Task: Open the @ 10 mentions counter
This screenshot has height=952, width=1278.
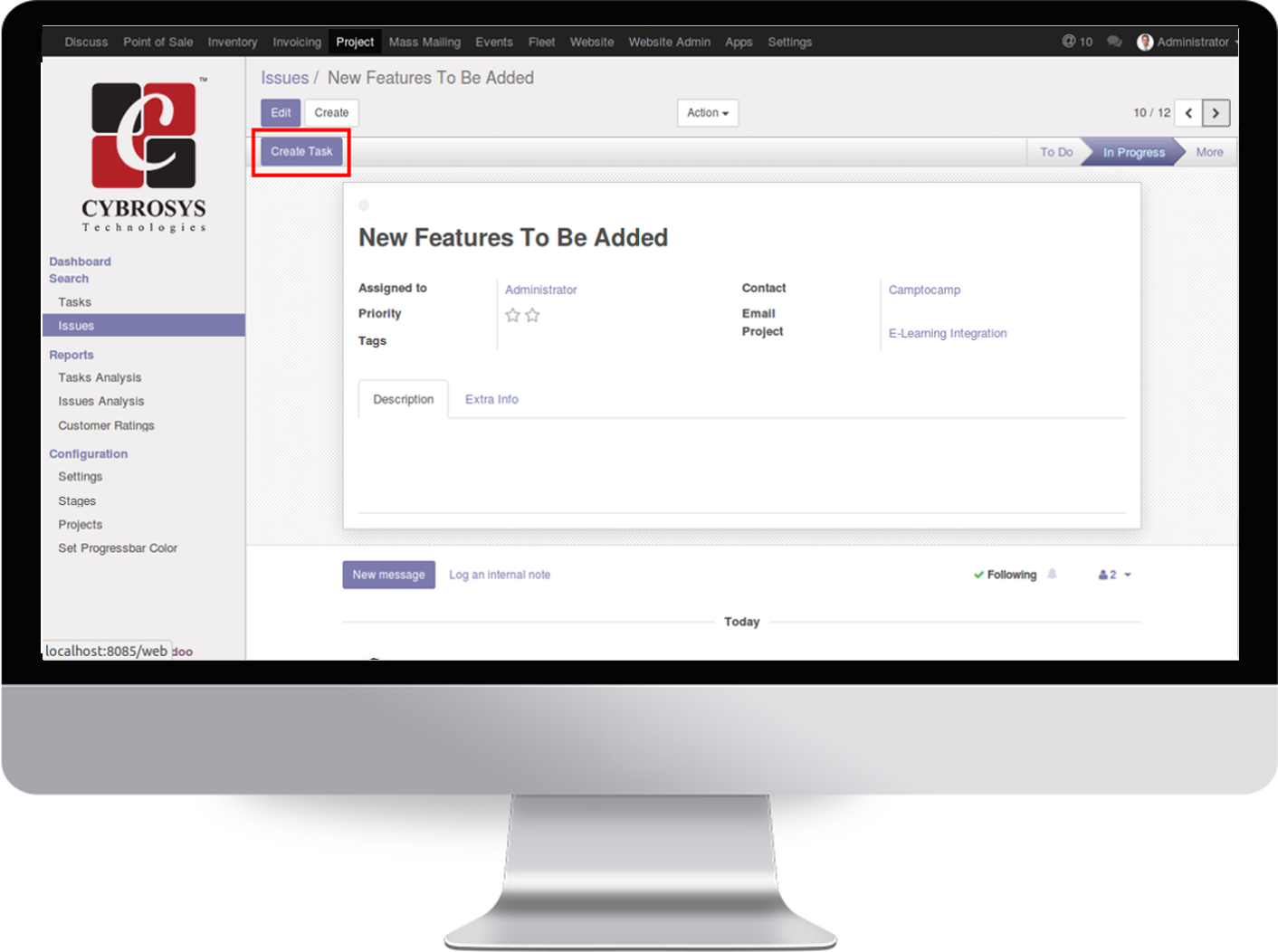Action: tap(1077, 42)
